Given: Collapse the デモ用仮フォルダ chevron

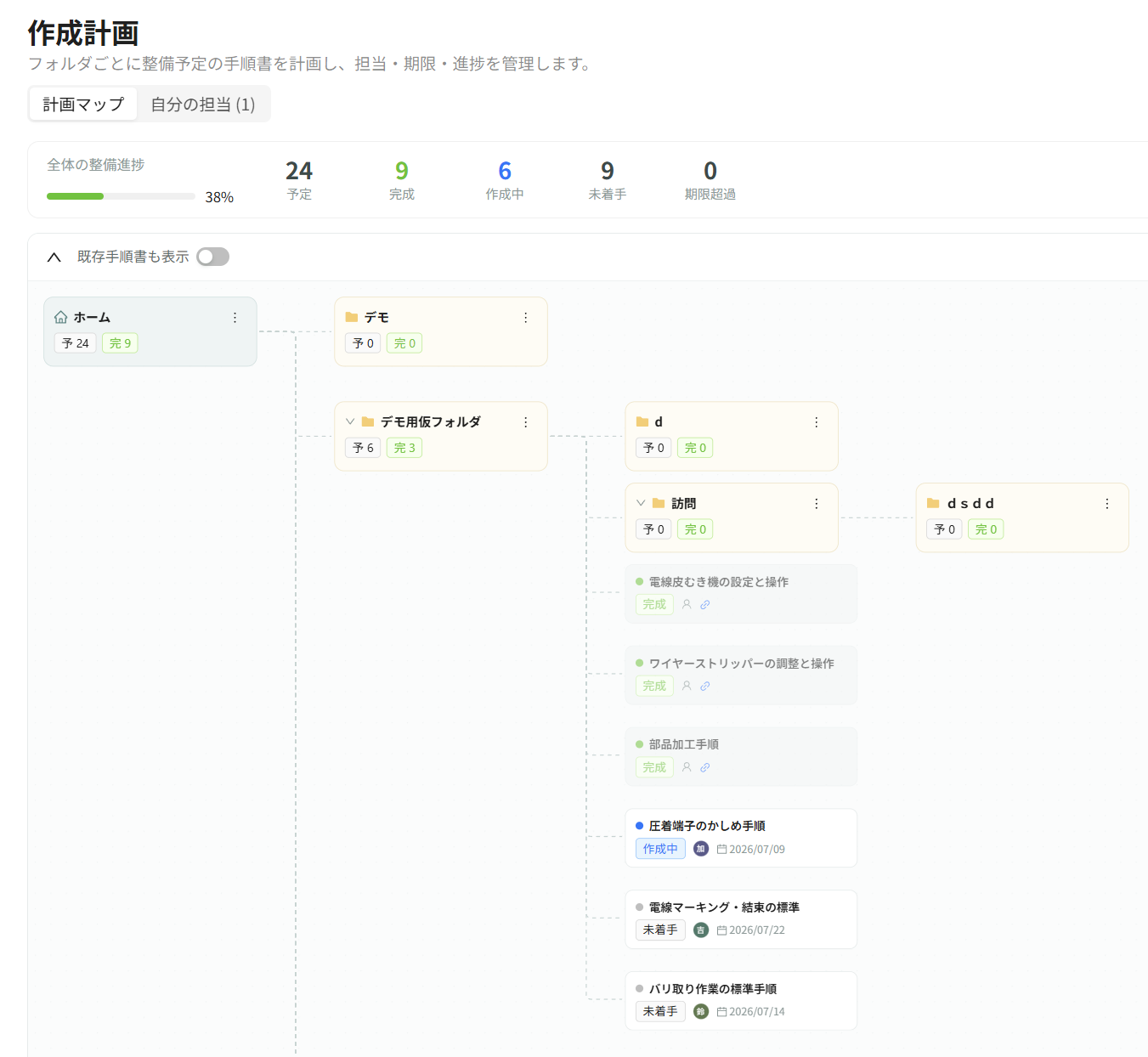Looking at the screenshot, I should point(350,421).
